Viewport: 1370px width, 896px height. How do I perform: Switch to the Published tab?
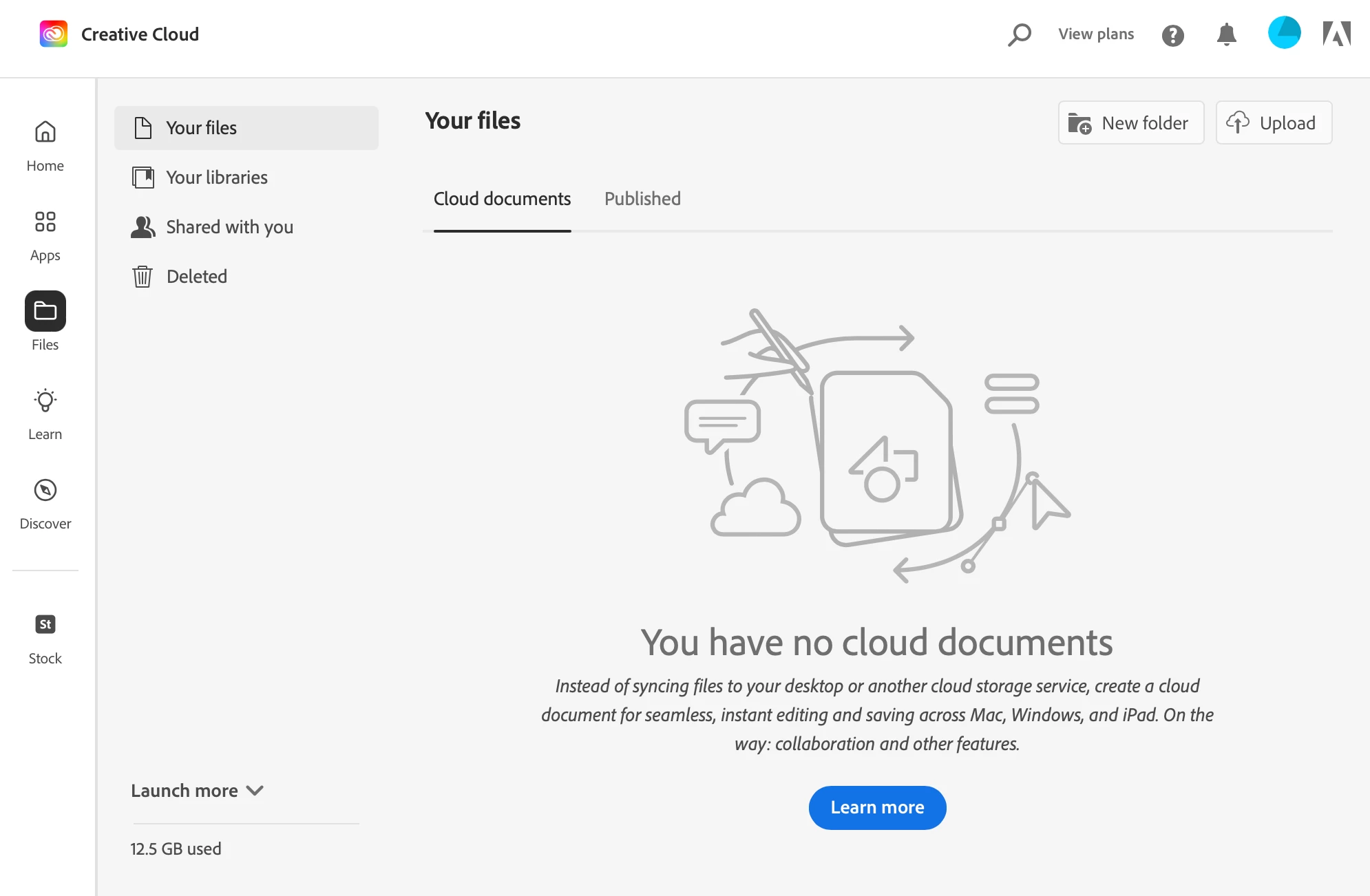(642, 199)
